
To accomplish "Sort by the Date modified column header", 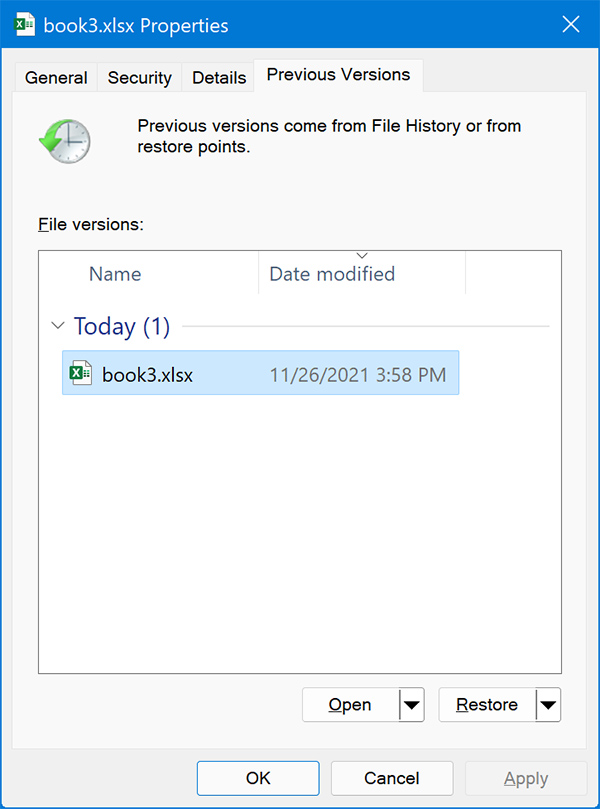I will (x=331, y=273).
